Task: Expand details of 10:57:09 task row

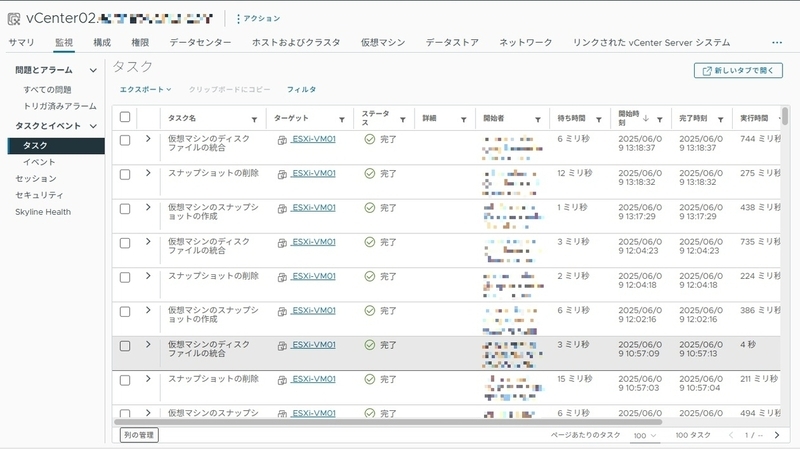Action: [148, 344]
